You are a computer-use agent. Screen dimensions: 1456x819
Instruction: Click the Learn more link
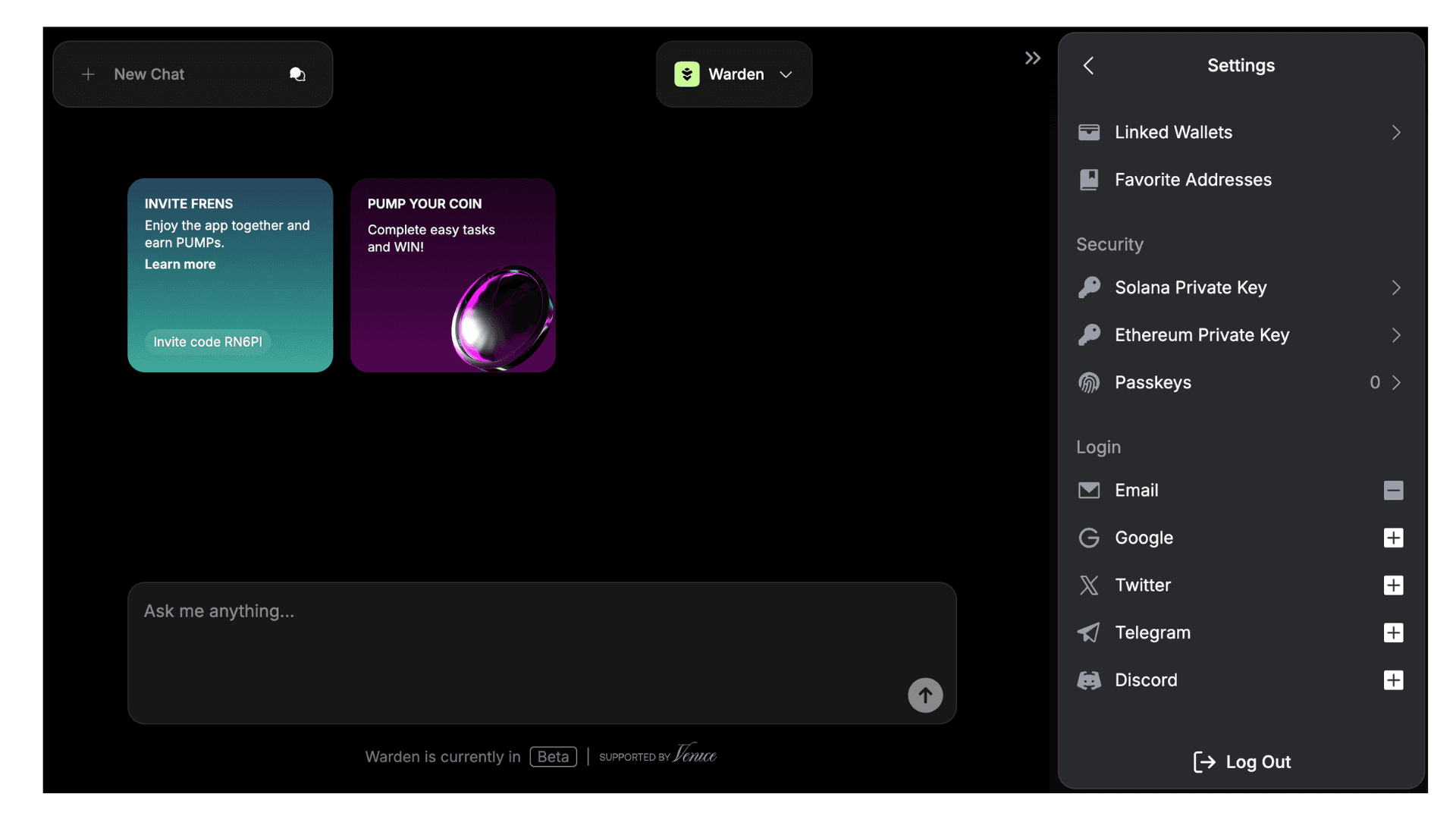(x=180, y=265)
